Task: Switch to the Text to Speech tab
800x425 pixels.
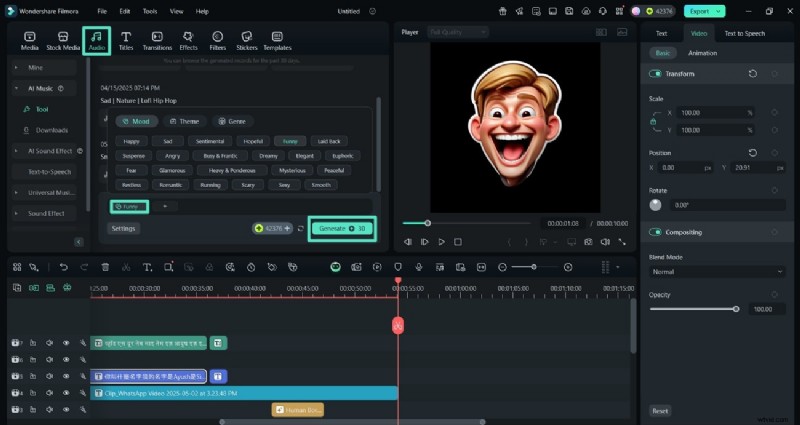Action: pyautogui.click(x=745, y=33)
